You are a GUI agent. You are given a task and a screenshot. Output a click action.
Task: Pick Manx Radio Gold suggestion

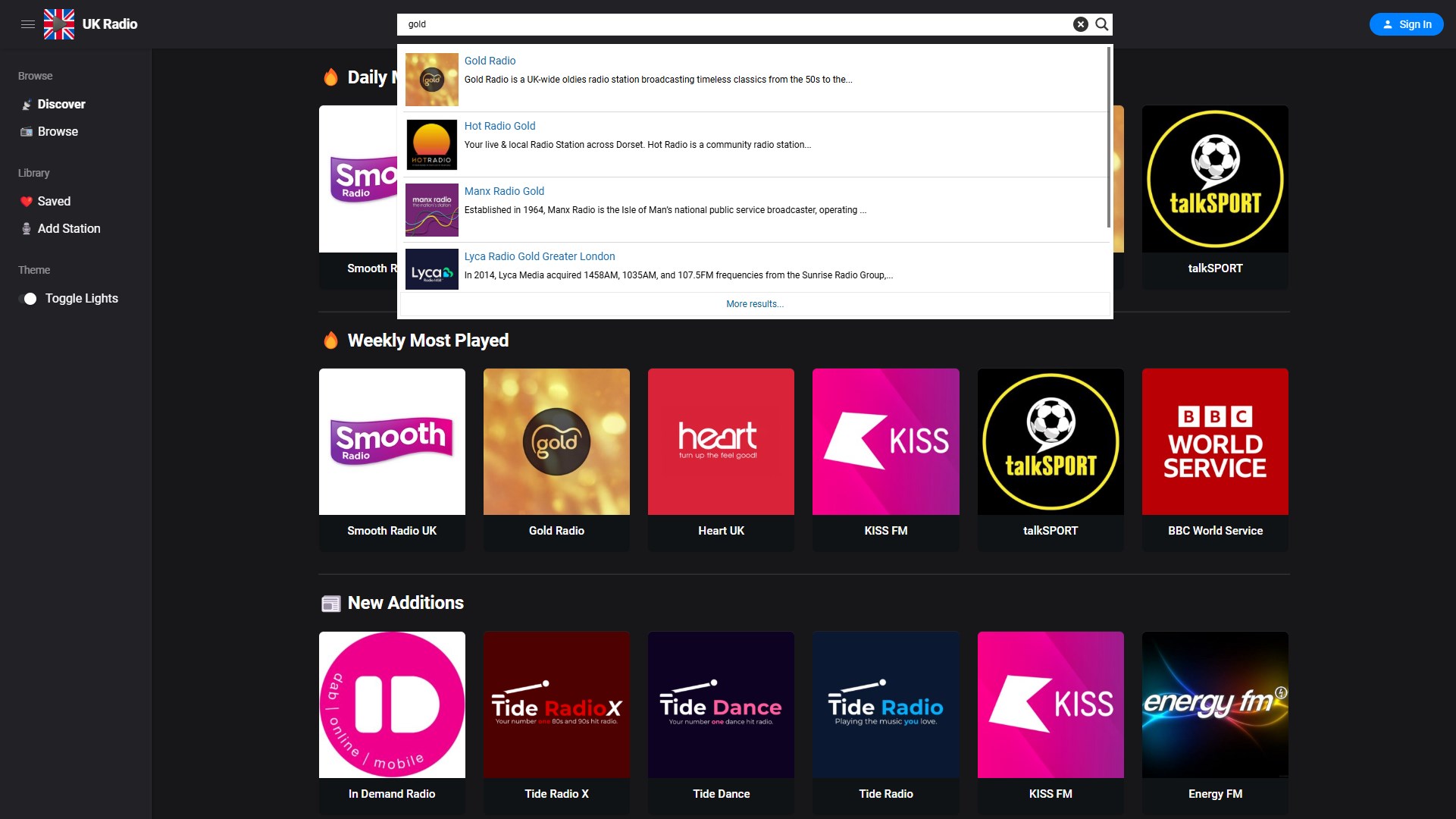pyautogui.click(x=504, y=191)
